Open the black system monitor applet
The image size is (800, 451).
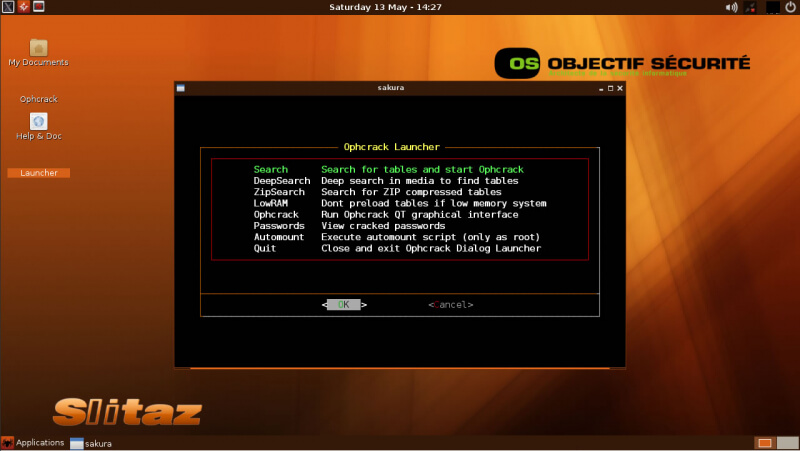click(x=772, y=7)
